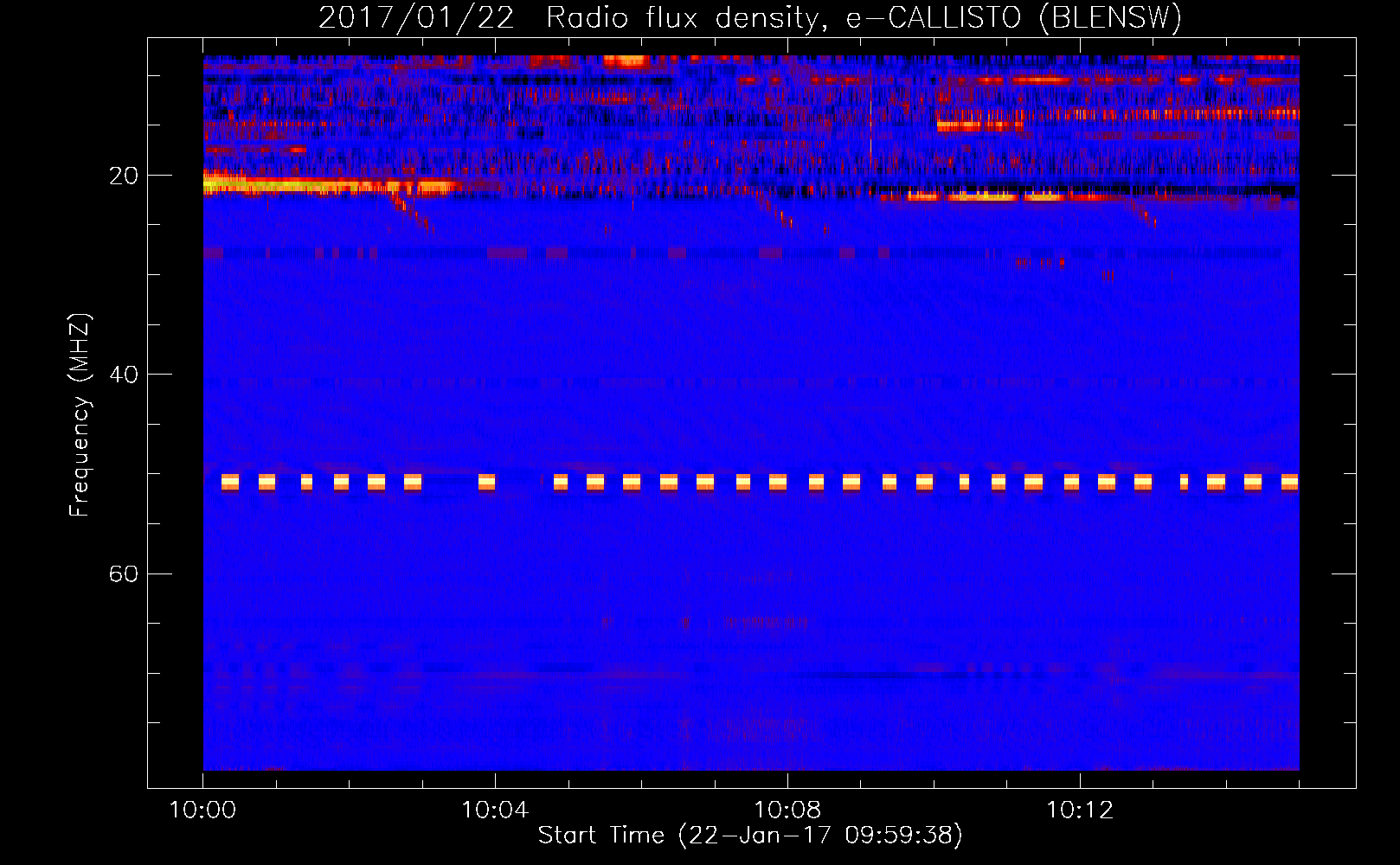This screenshot has height=865, width=1400.
Task: Click the 'Start Time (22-Jan-17 09:59:38)' label
Action: point(750,836)
